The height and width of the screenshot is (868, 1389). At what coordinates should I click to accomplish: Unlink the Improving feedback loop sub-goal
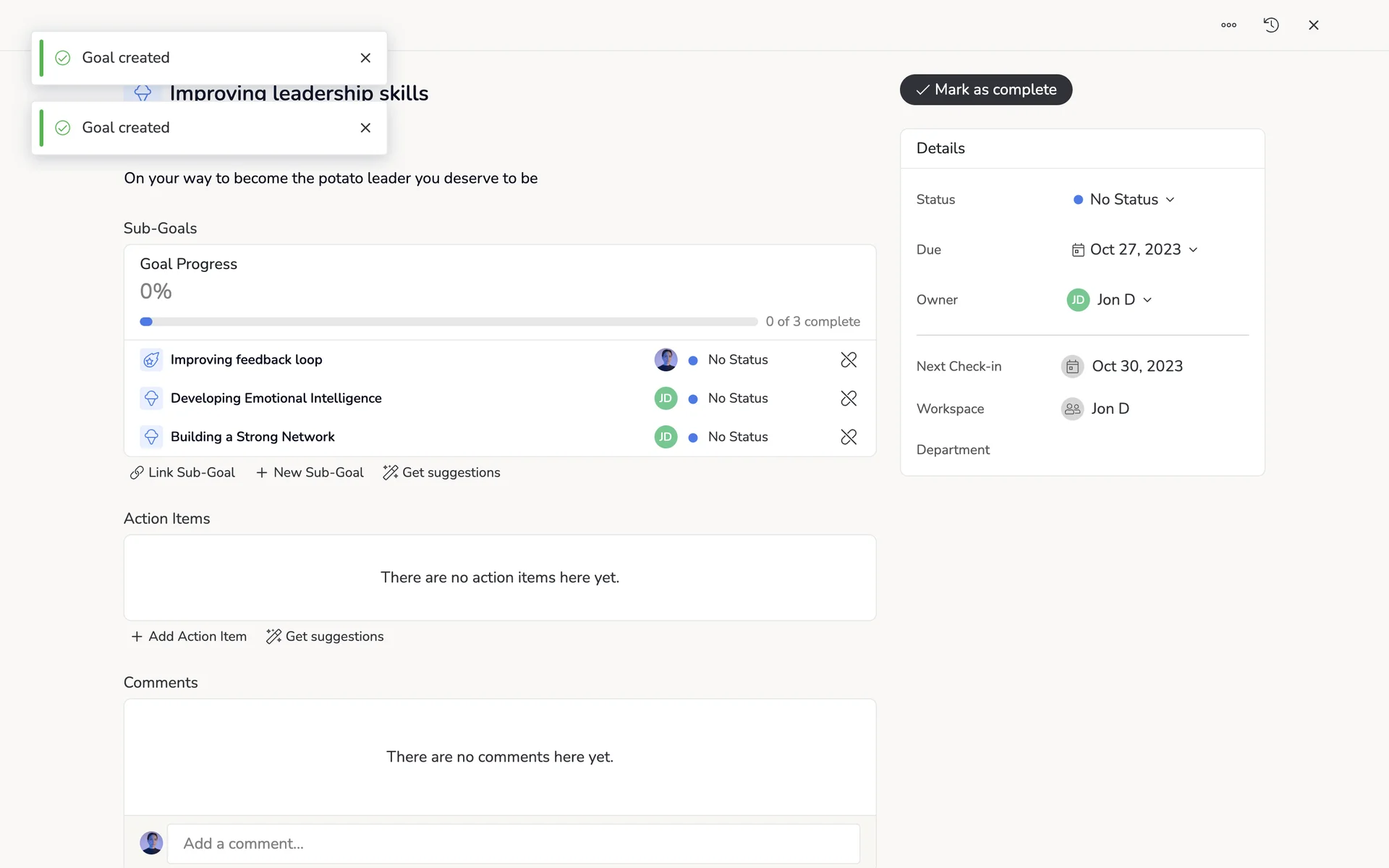pos(849,359)
